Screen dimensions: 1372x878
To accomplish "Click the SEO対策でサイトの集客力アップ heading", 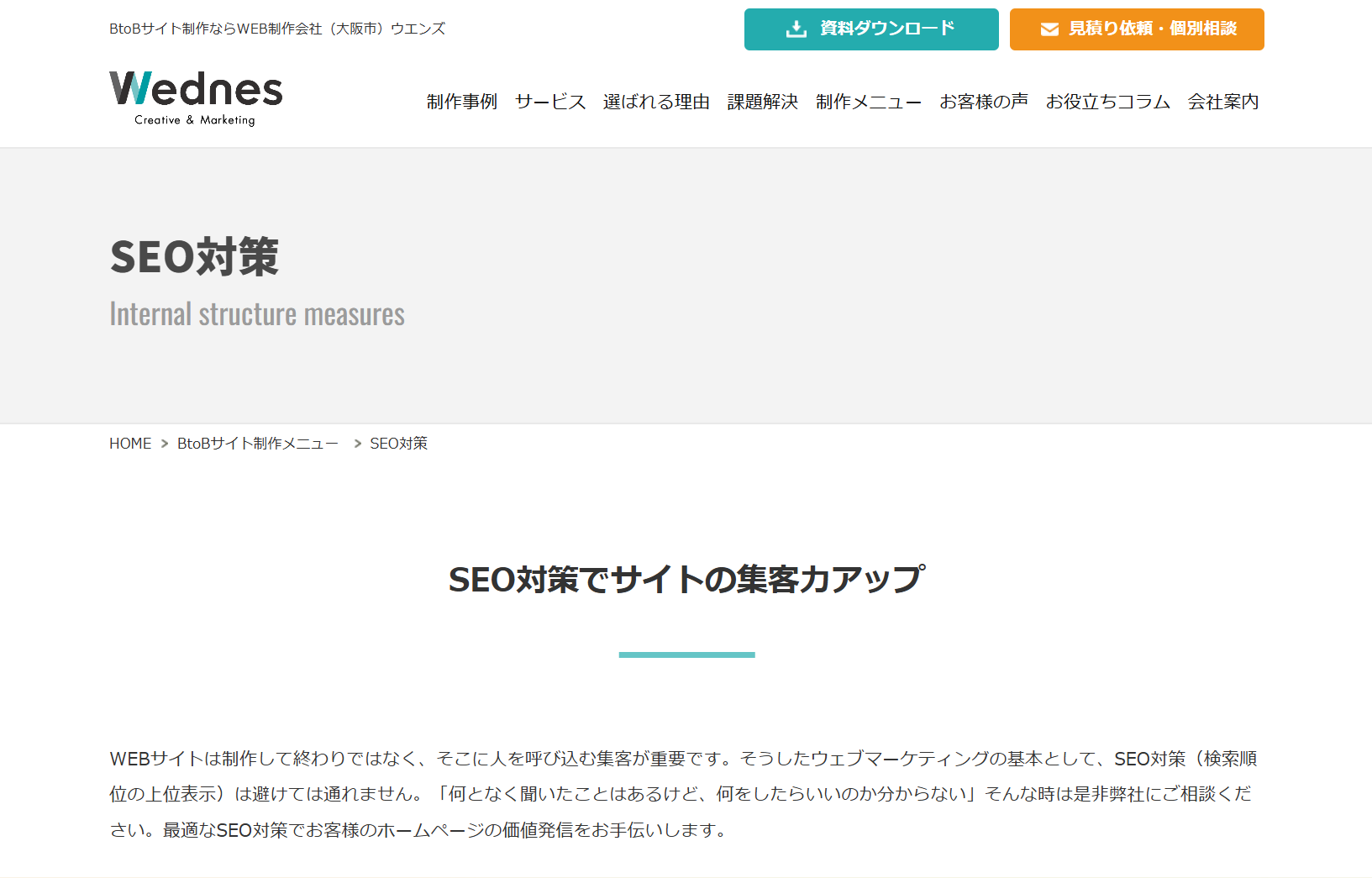I will 686,580.
